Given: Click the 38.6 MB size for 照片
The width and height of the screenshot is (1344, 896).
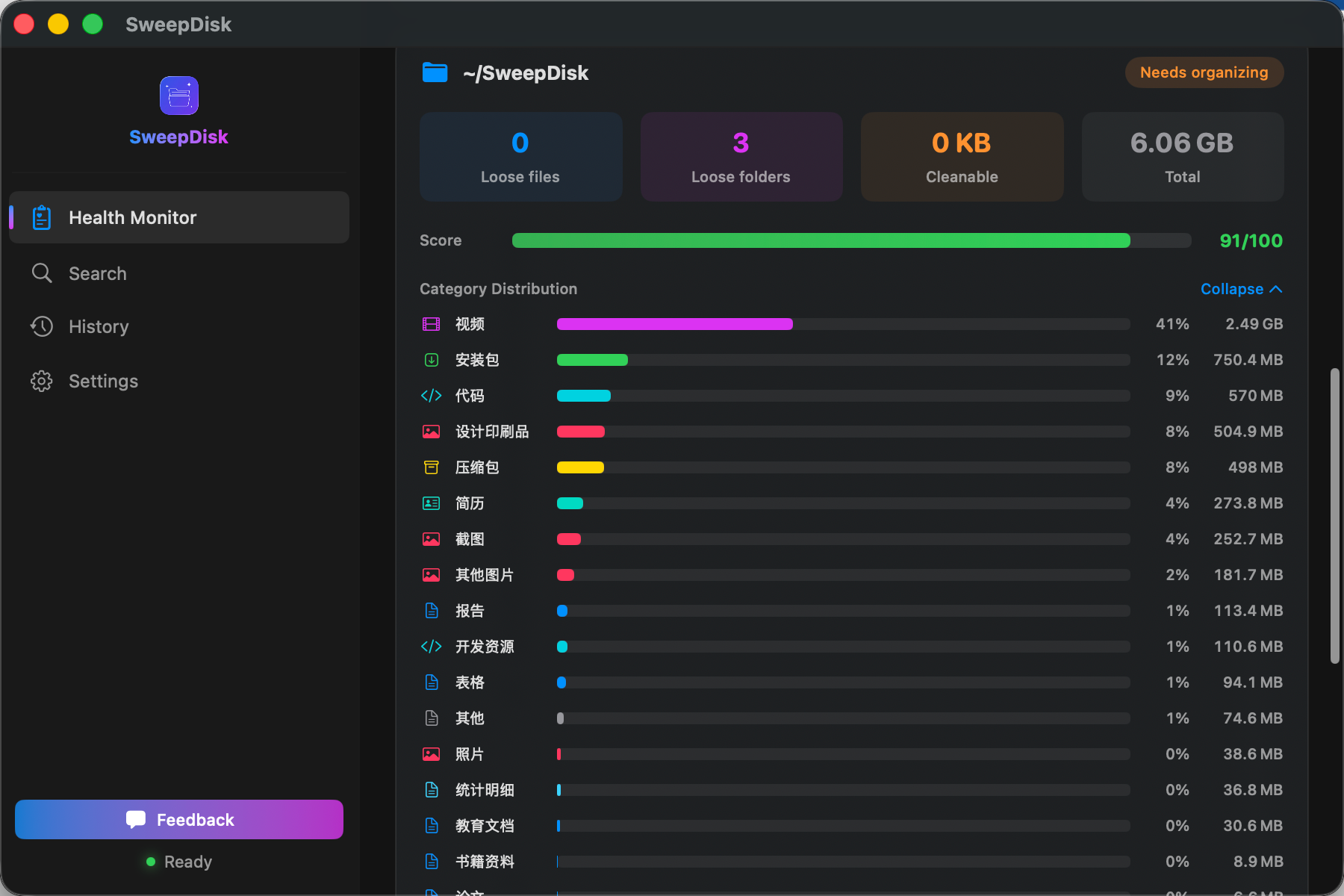Looking at the screenshot, I should (x=1252, y=754).
